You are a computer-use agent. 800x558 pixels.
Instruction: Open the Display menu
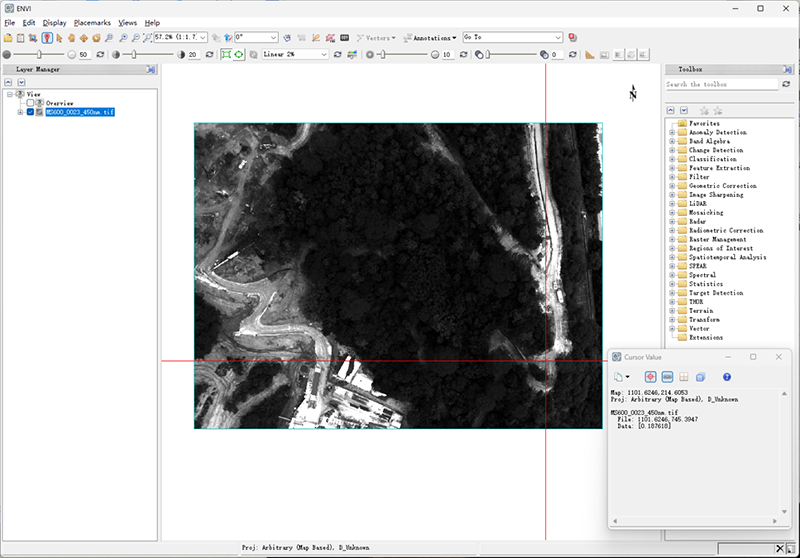(54, 22)
